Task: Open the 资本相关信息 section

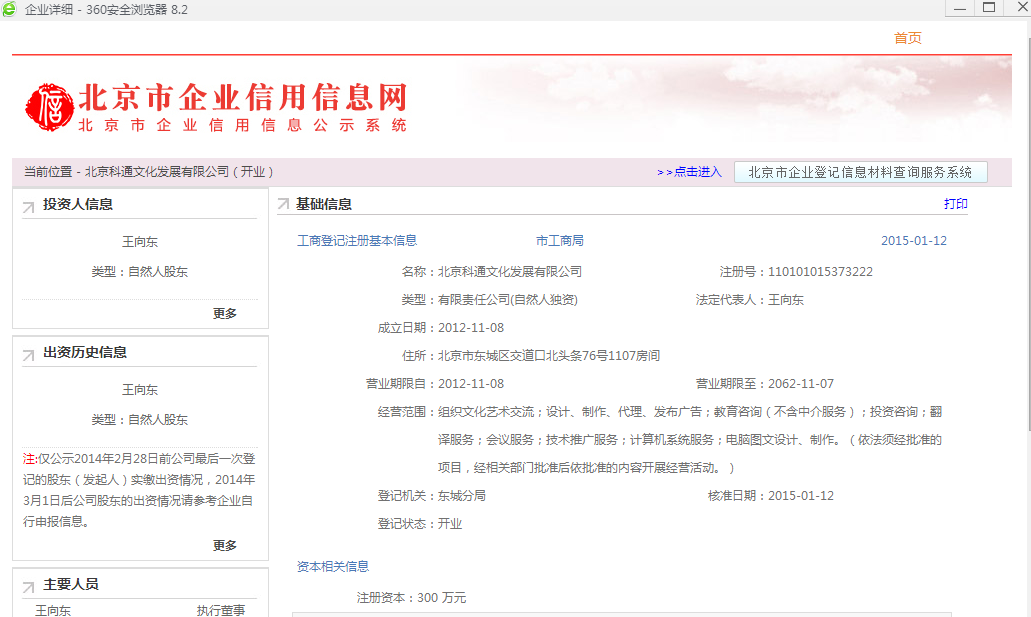Action: tap(333, 567)
